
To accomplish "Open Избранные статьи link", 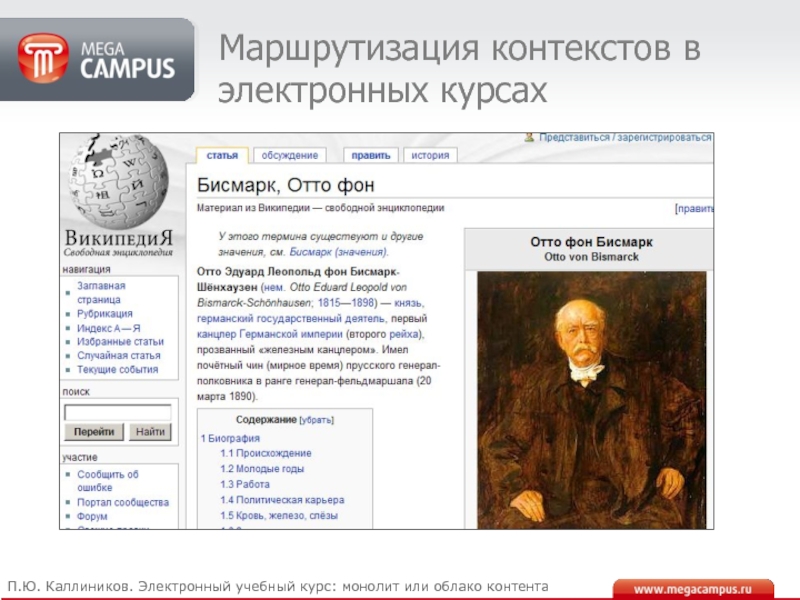I will coord(120,342).
